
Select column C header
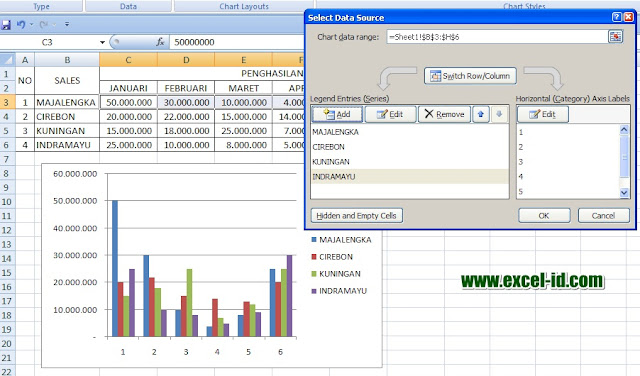(128, 60)
